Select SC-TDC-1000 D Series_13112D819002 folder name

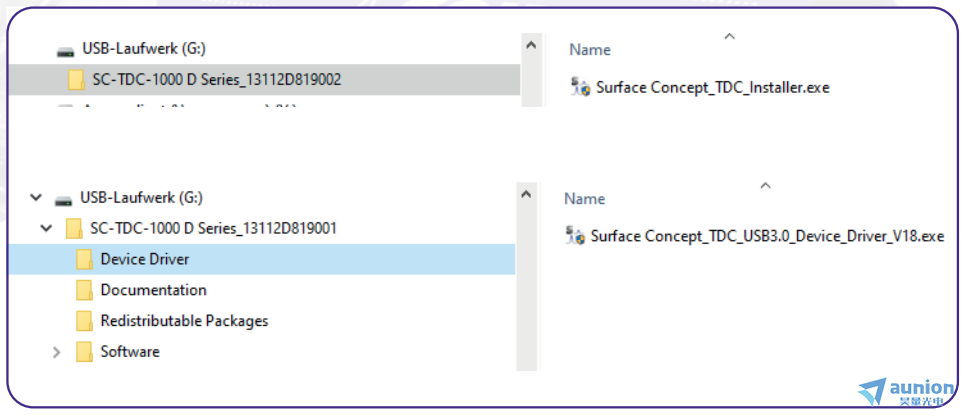click(x=217, y=79)
